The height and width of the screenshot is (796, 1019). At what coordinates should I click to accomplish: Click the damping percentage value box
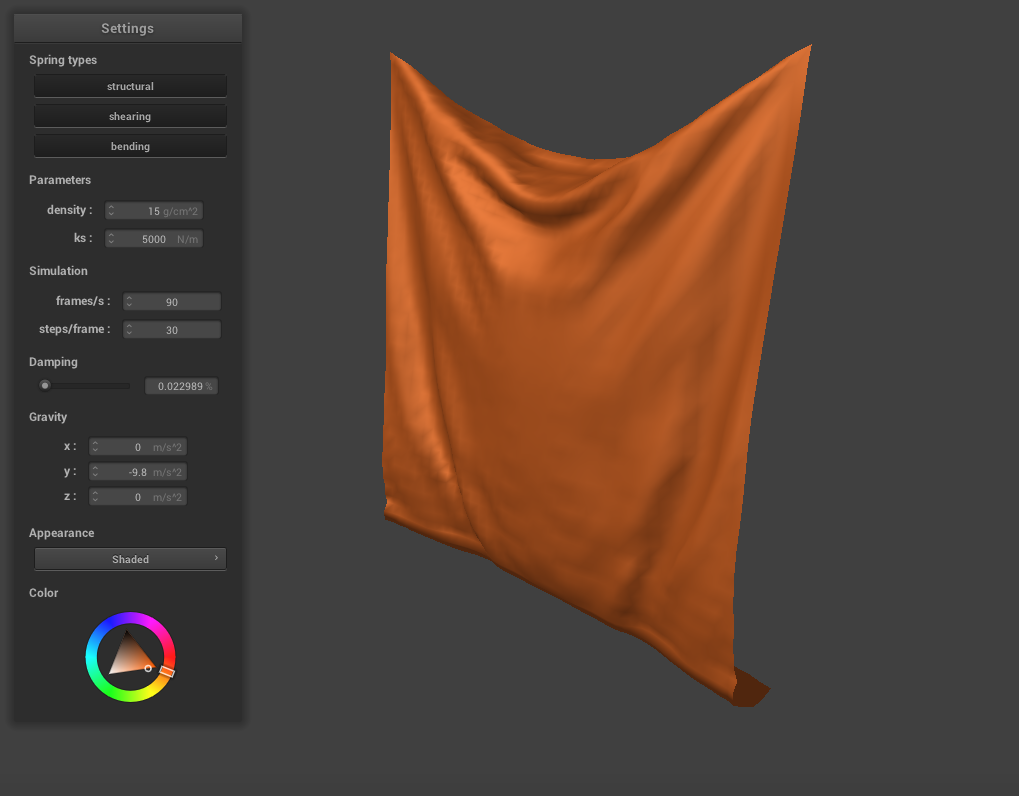181,386
